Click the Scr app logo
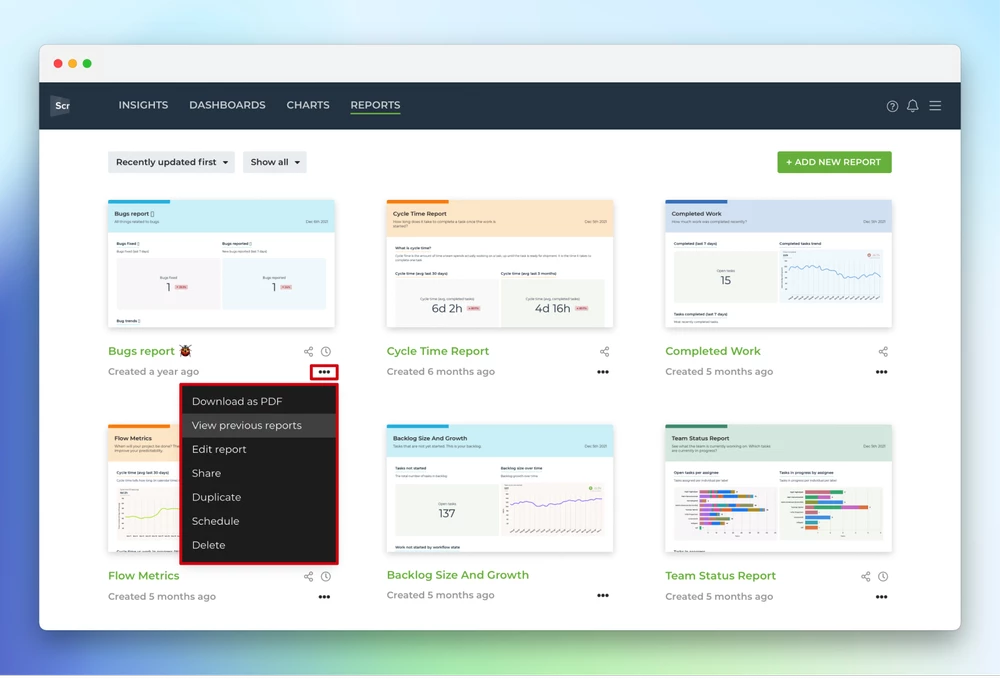This screenshot has width=1000, height=684. tap(62, 106)
